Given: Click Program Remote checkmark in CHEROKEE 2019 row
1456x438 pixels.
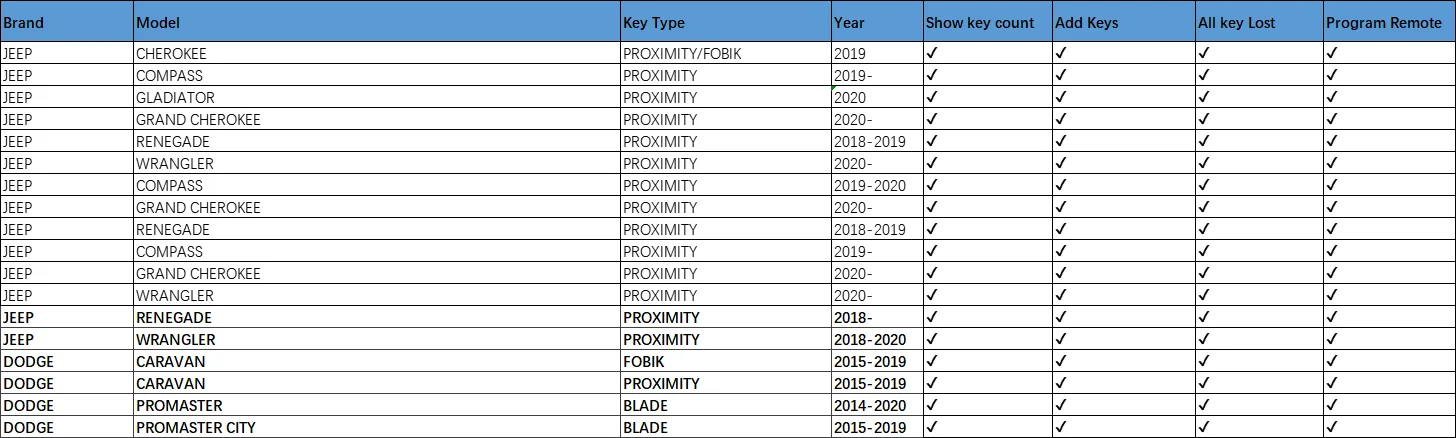Looking at the screenshot, I should [x=1332, y=54].
